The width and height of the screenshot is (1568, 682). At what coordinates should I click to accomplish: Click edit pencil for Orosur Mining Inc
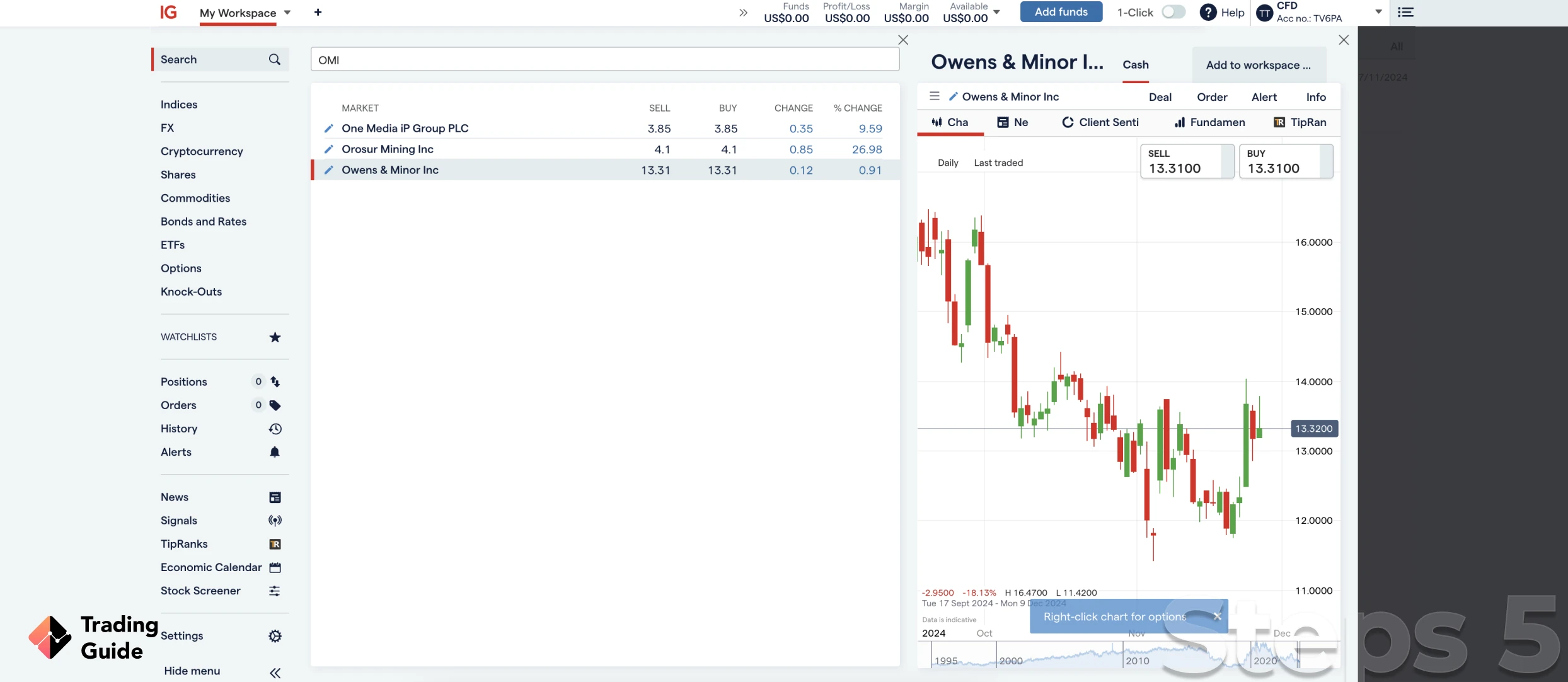click(x=328, y=149)
